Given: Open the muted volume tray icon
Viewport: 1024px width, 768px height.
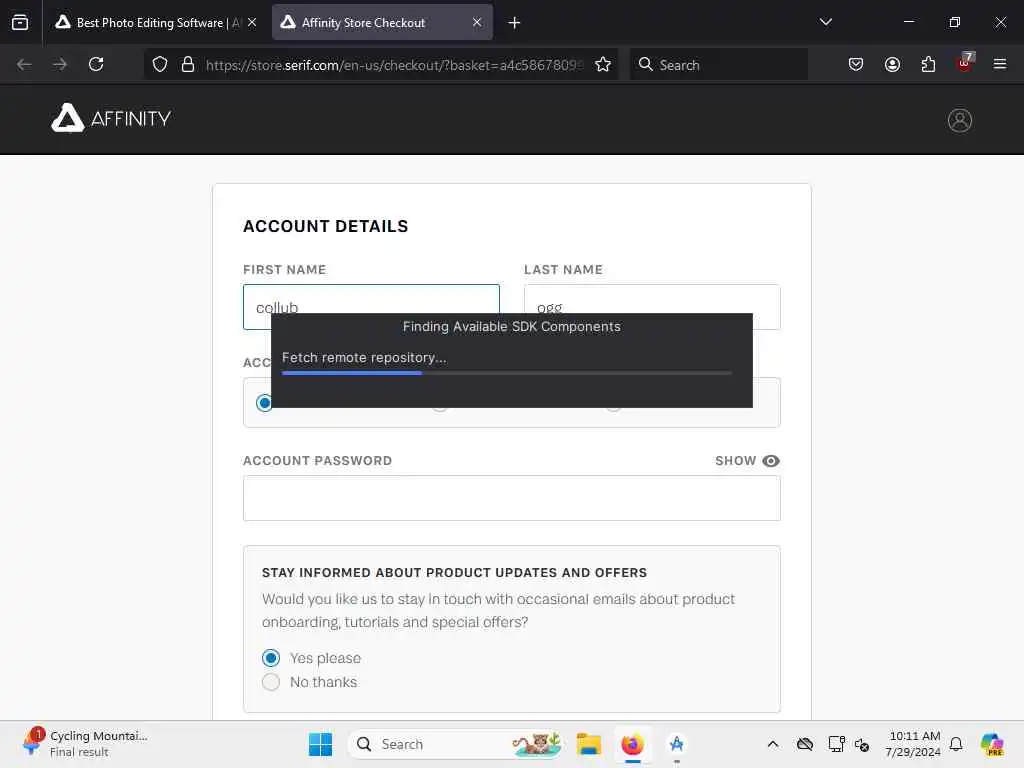Looking at the screenshot, I should [862, 744].
